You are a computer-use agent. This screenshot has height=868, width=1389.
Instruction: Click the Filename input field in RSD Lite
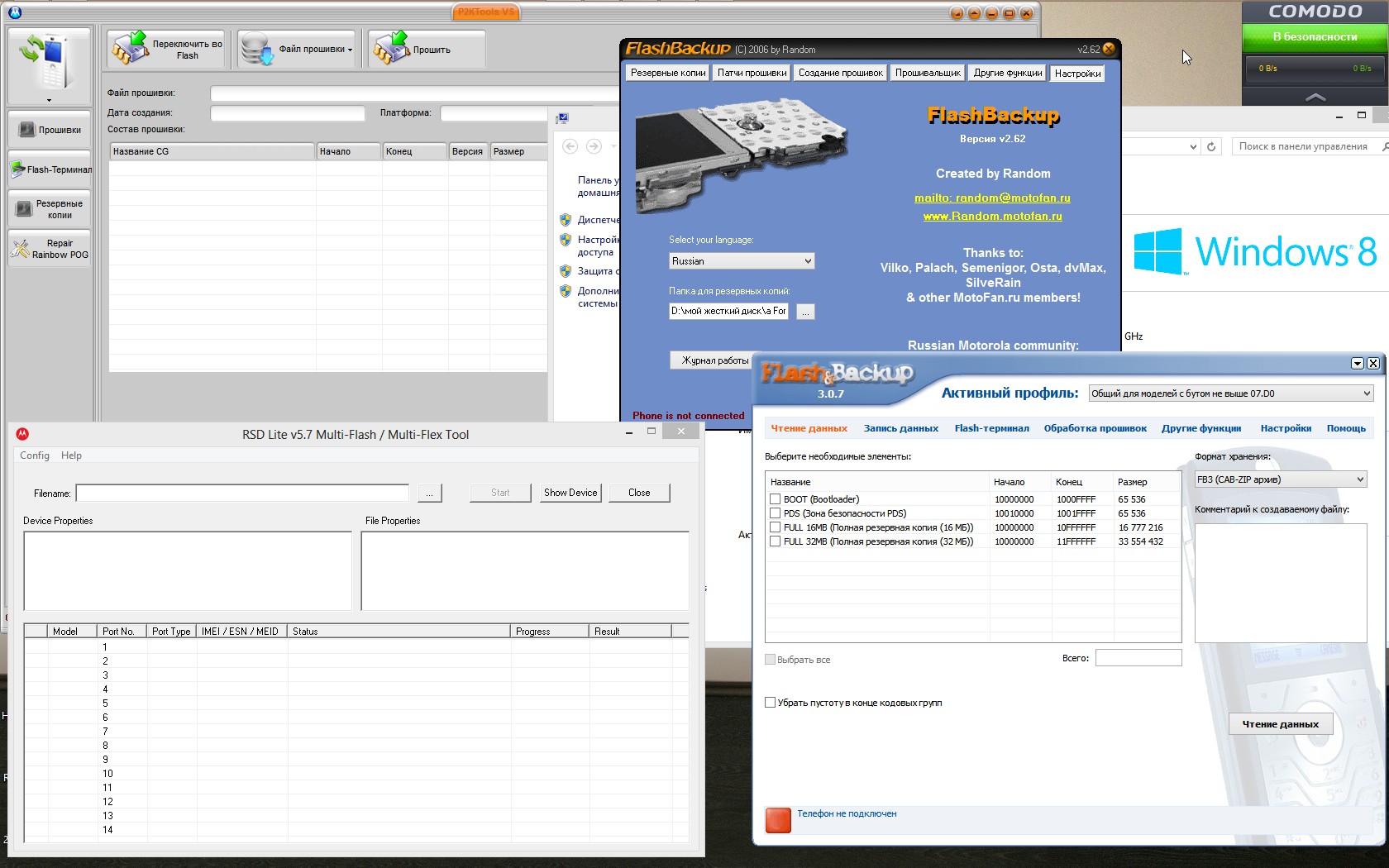coord(242,493)
